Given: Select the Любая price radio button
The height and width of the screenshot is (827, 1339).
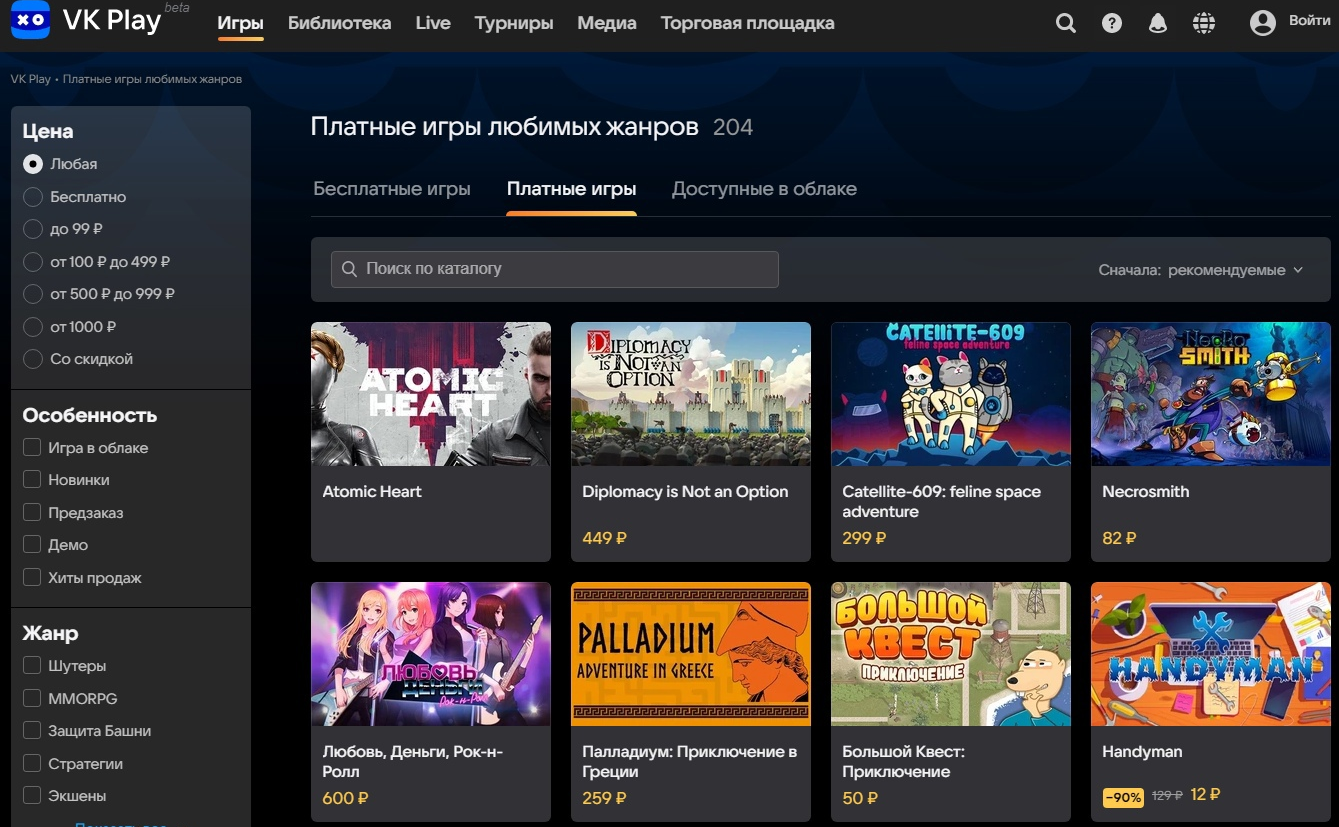Looking at the screenshot, I should coord(33,164).
